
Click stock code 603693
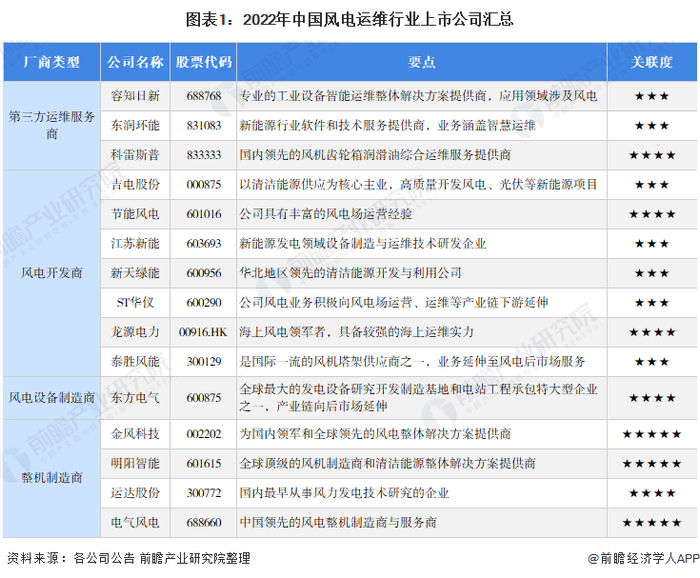click(204, 244)
